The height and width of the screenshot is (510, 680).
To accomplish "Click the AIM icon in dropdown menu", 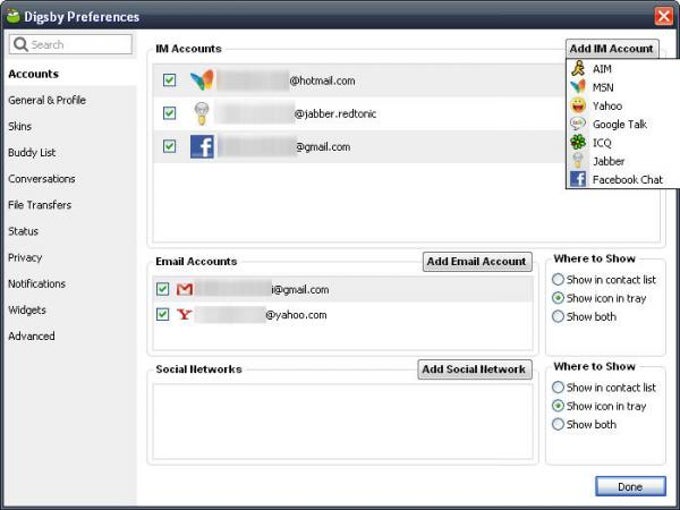I will (x=578, y=69).
